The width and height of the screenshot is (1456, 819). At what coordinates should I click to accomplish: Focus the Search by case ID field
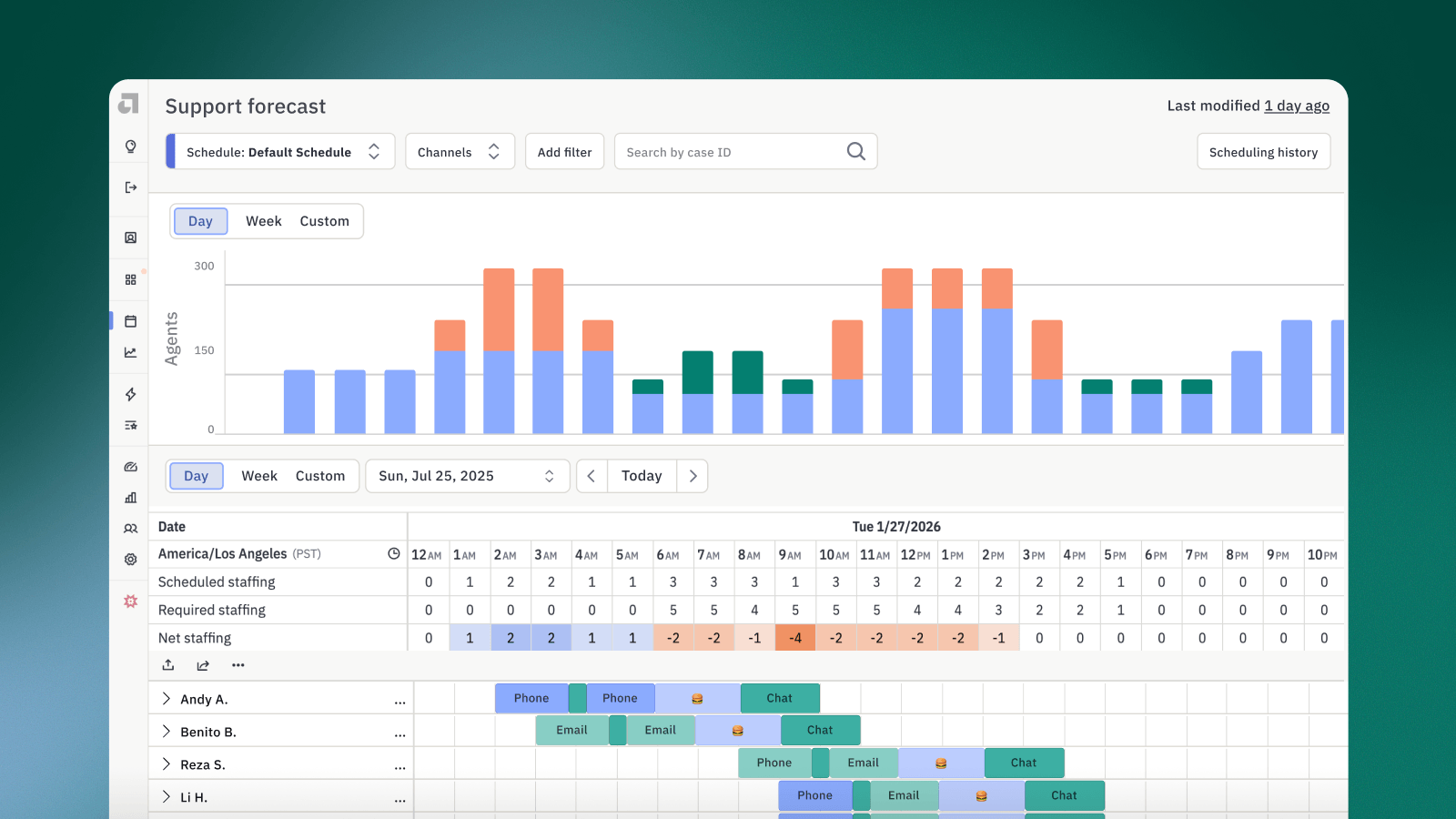[745, 151]
